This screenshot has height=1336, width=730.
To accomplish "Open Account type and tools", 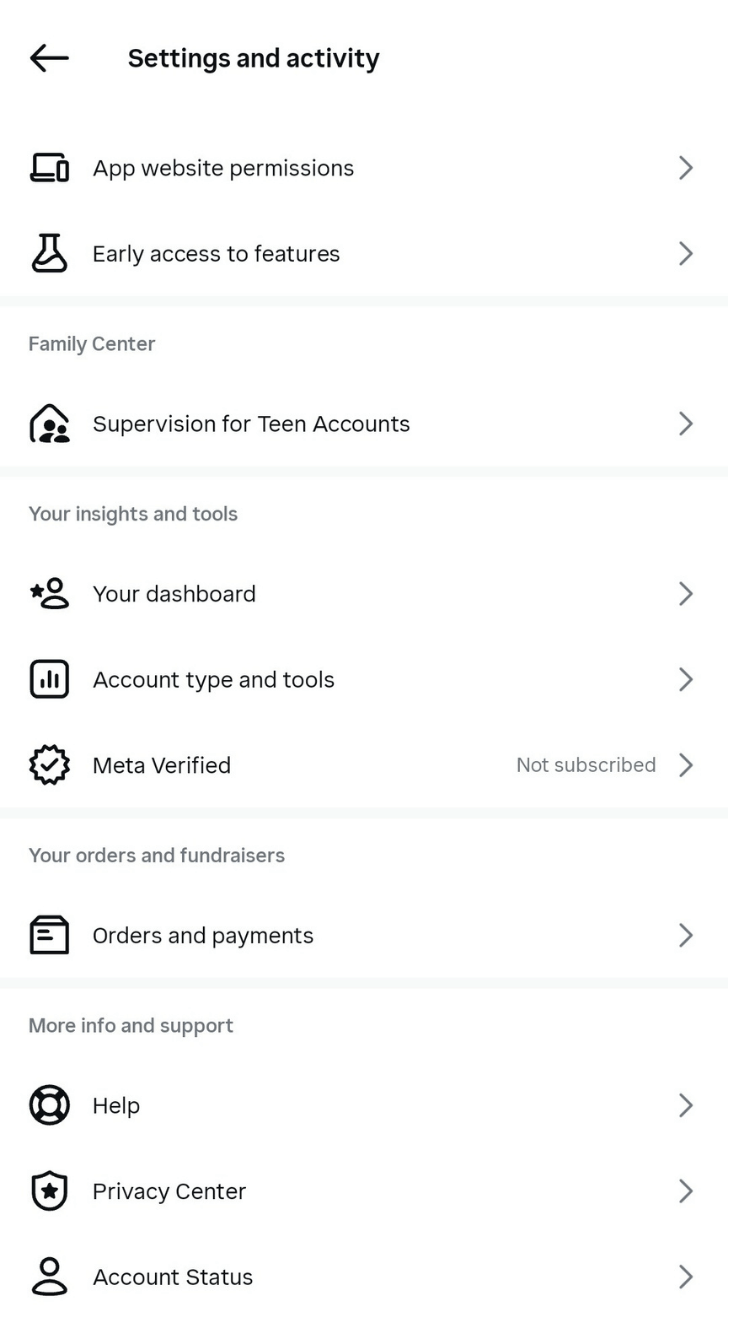I will coord(213,680).
